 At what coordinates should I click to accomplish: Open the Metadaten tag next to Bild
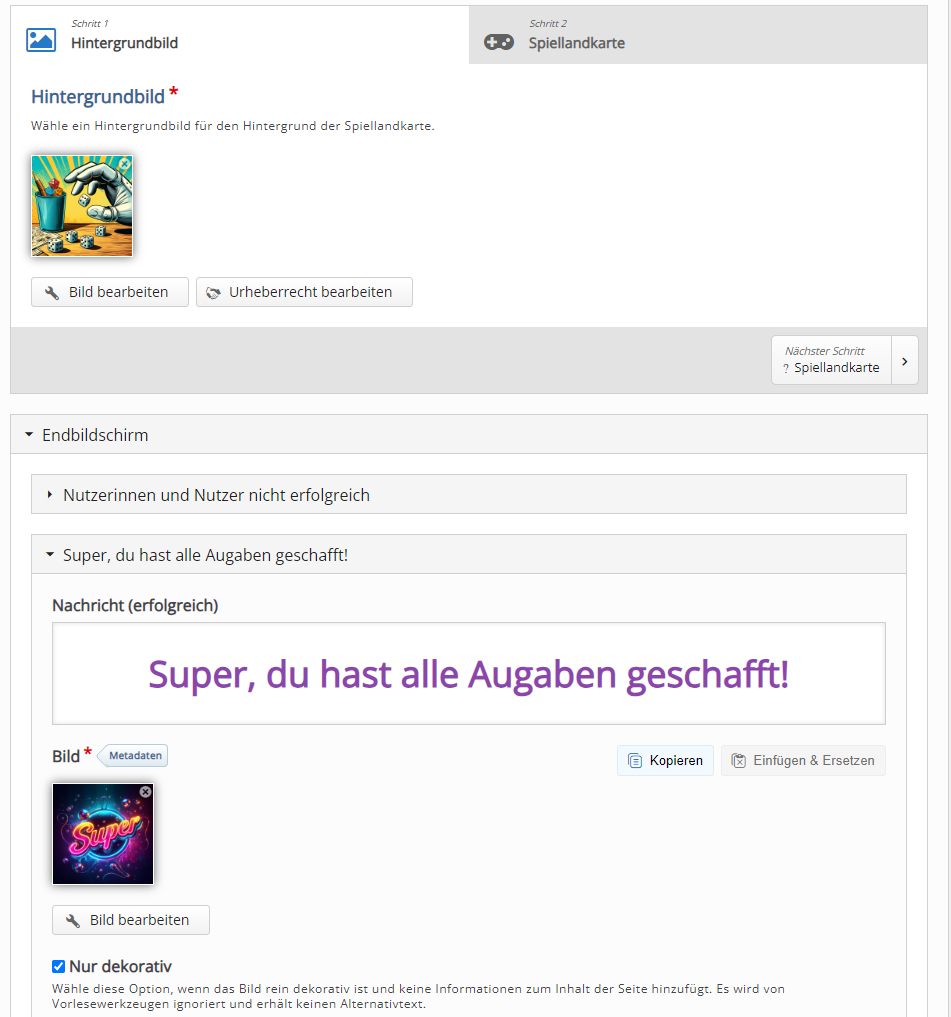134,756
